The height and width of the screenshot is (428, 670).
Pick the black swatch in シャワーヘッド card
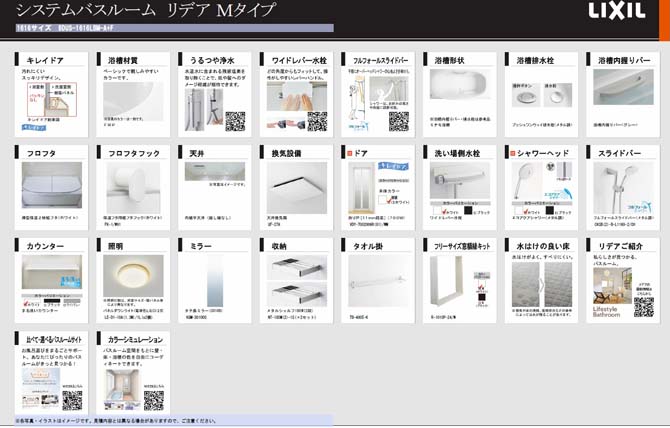[x=550, y=210]
